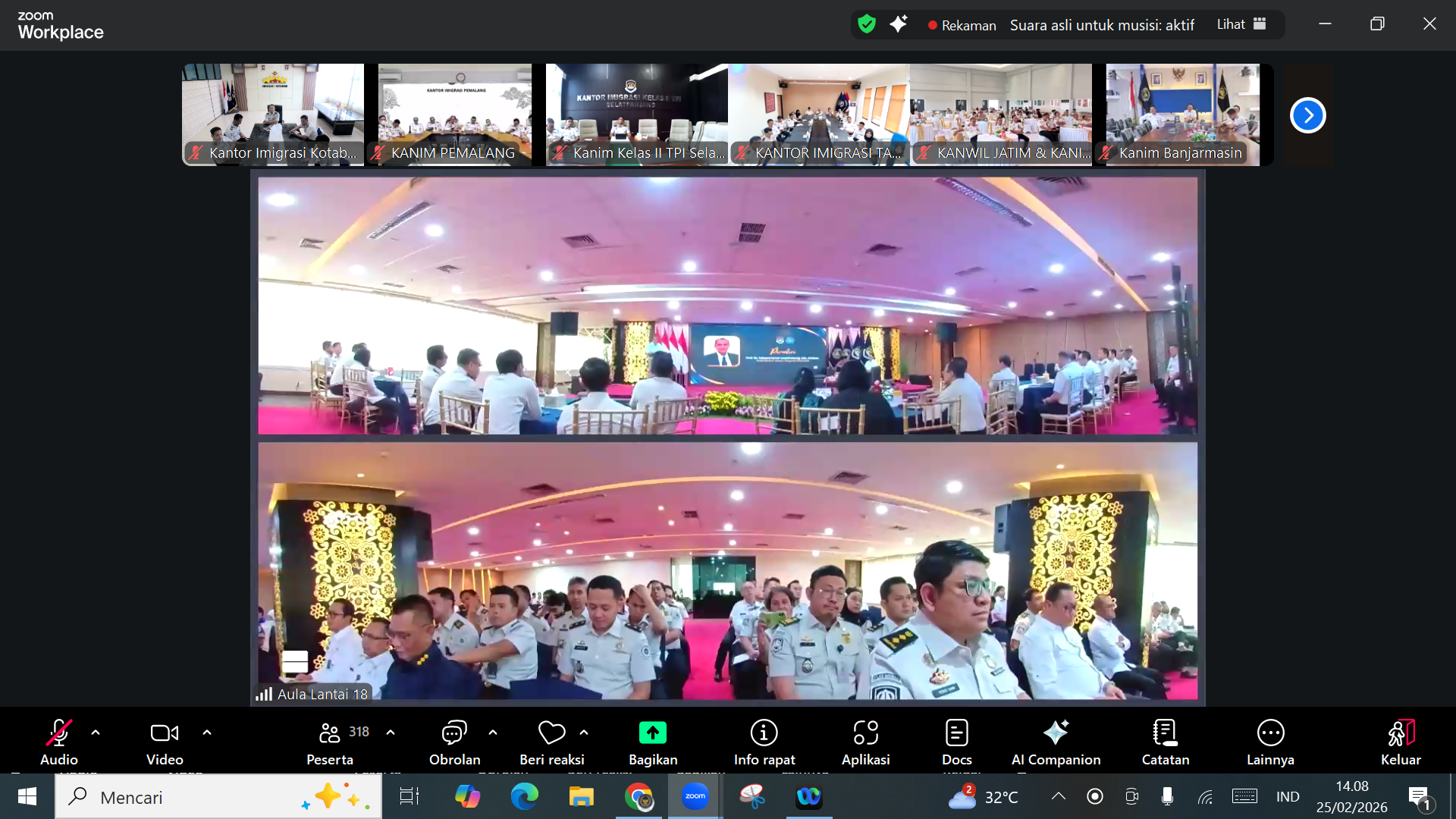Viewport: 1456px width, 819px height.
Task: Click Aula Lantai 18 name label
Action: pos(322,694)
